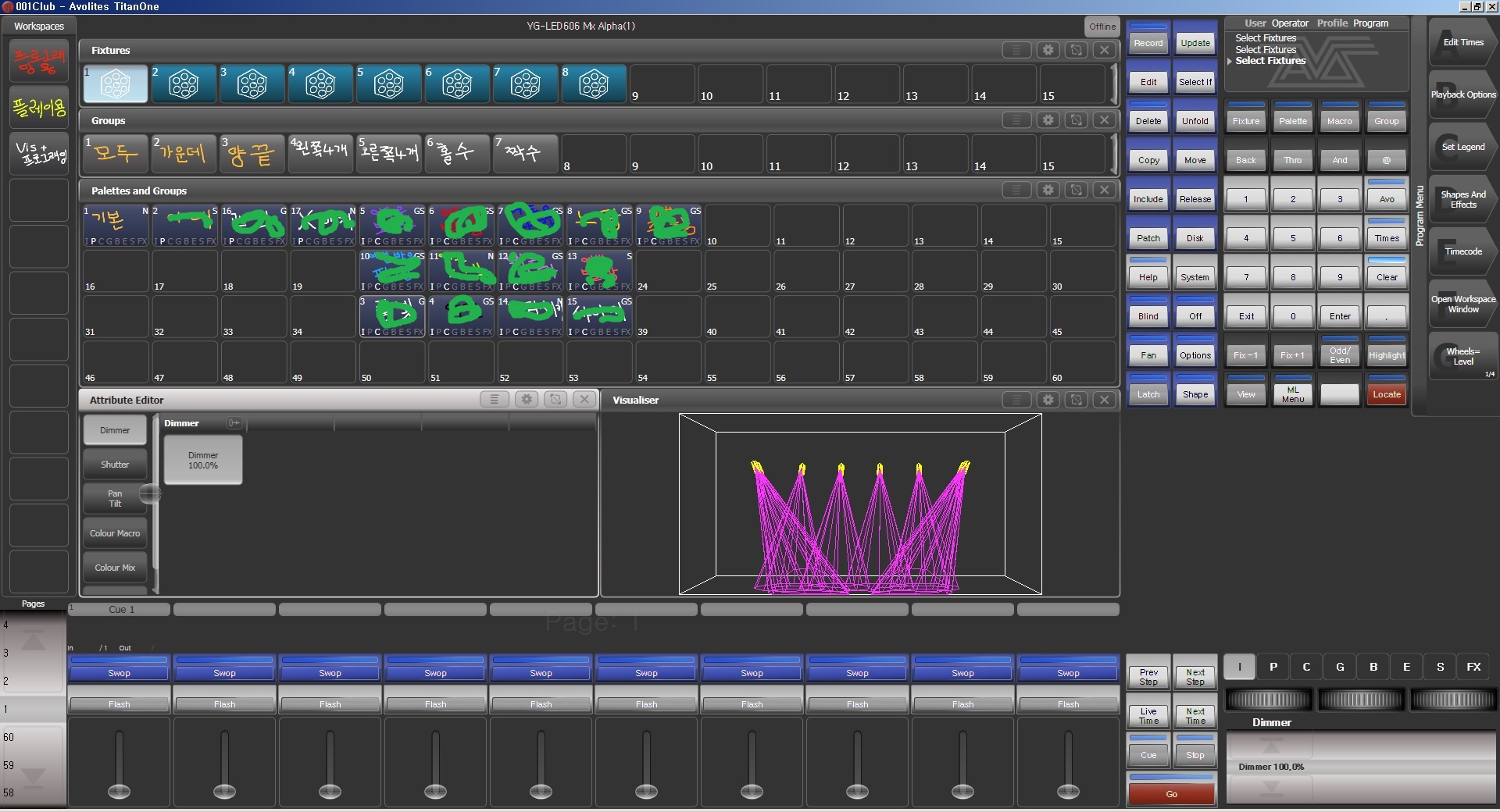Switch to Shutter attribute tab
Viewport: 1500px width, 812px height.
115,465
